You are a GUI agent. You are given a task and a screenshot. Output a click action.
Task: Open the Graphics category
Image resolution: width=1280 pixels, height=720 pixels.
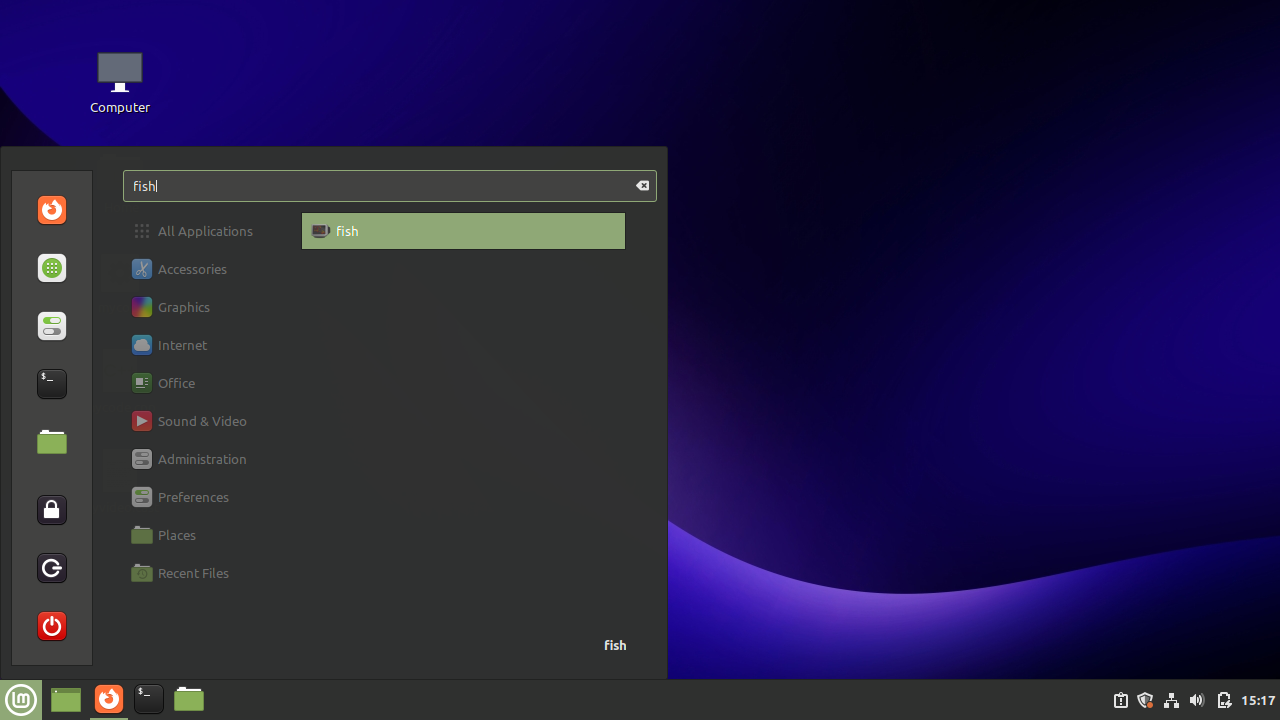coord(171,307)
